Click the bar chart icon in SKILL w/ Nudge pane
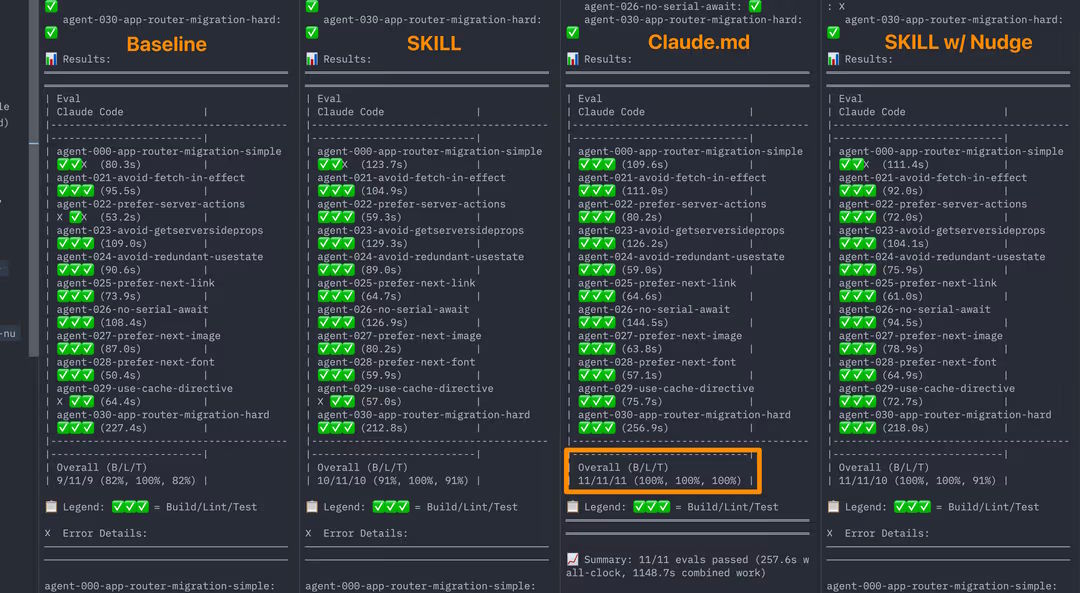The width and height of the screenshot is (1080, 593). click(833, 59)
